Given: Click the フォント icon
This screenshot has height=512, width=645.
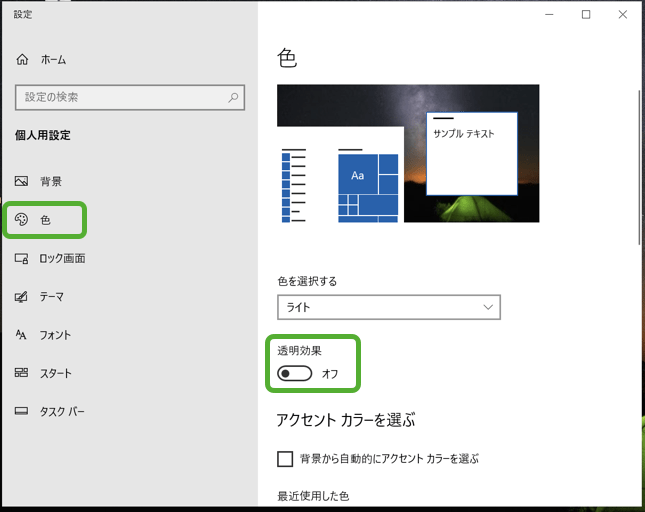Looking at the screenshot, I should [21, 335].
